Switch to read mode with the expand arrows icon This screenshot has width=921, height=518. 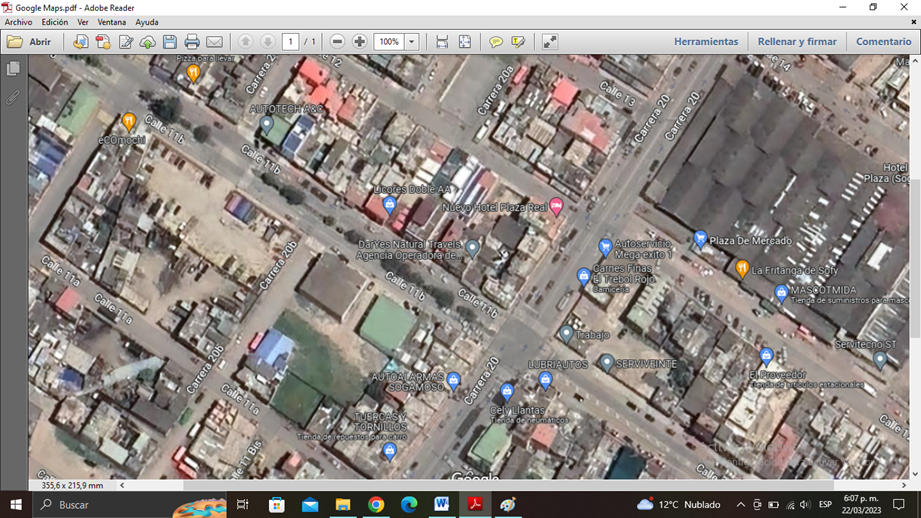pyautogui.click(x=550, y=42)
